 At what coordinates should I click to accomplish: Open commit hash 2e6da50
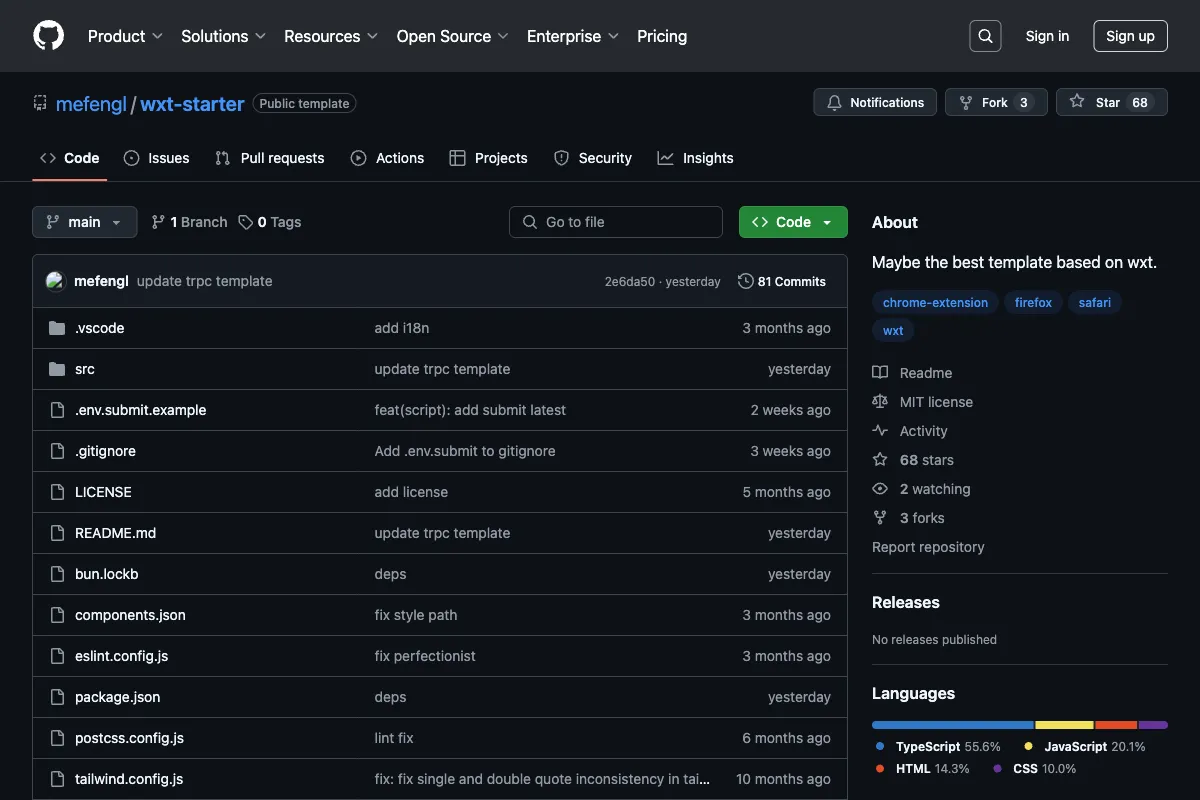click(x=630, y=282)
